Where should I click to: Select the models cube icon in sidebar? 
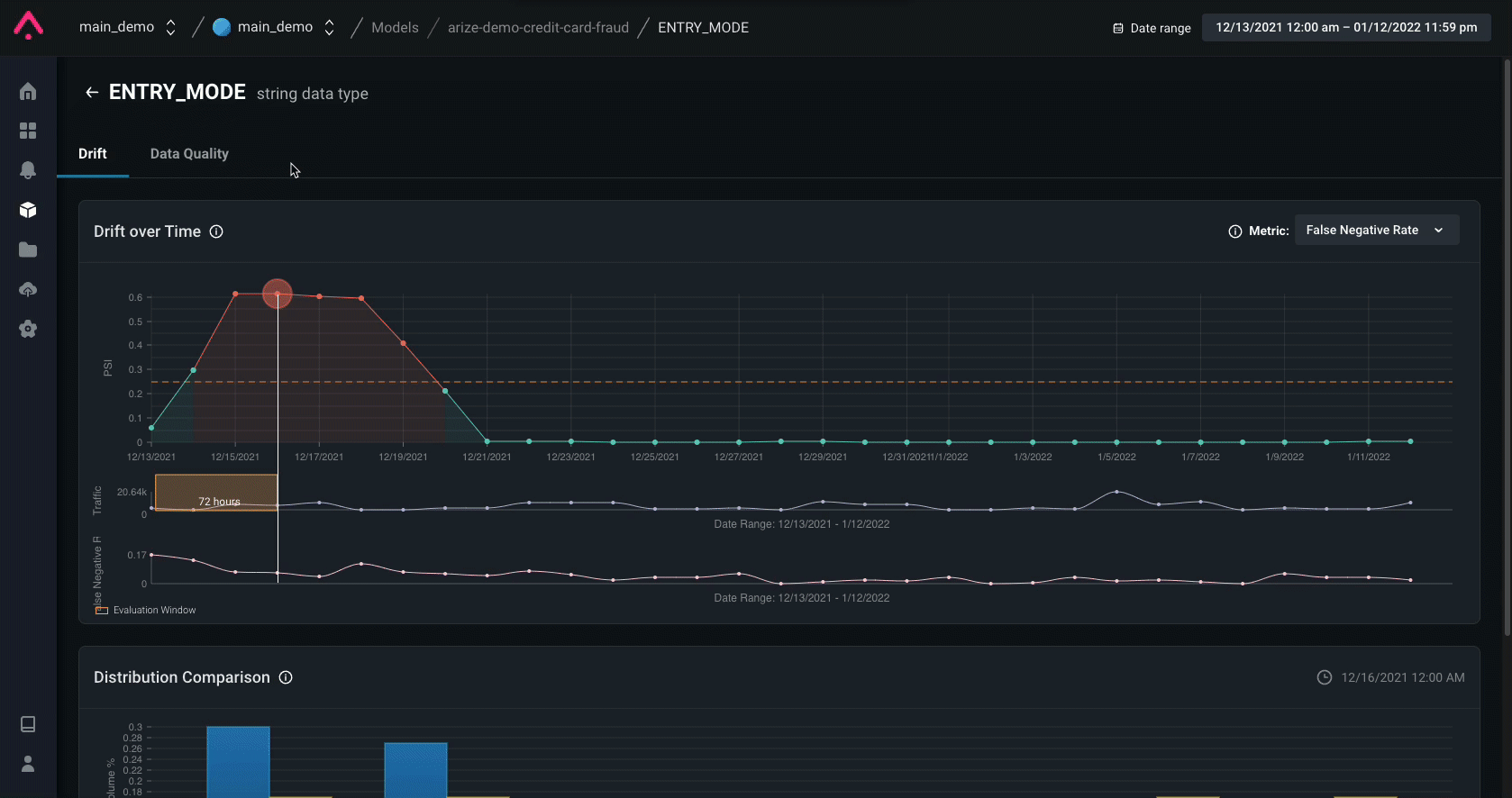pos(28,210)
